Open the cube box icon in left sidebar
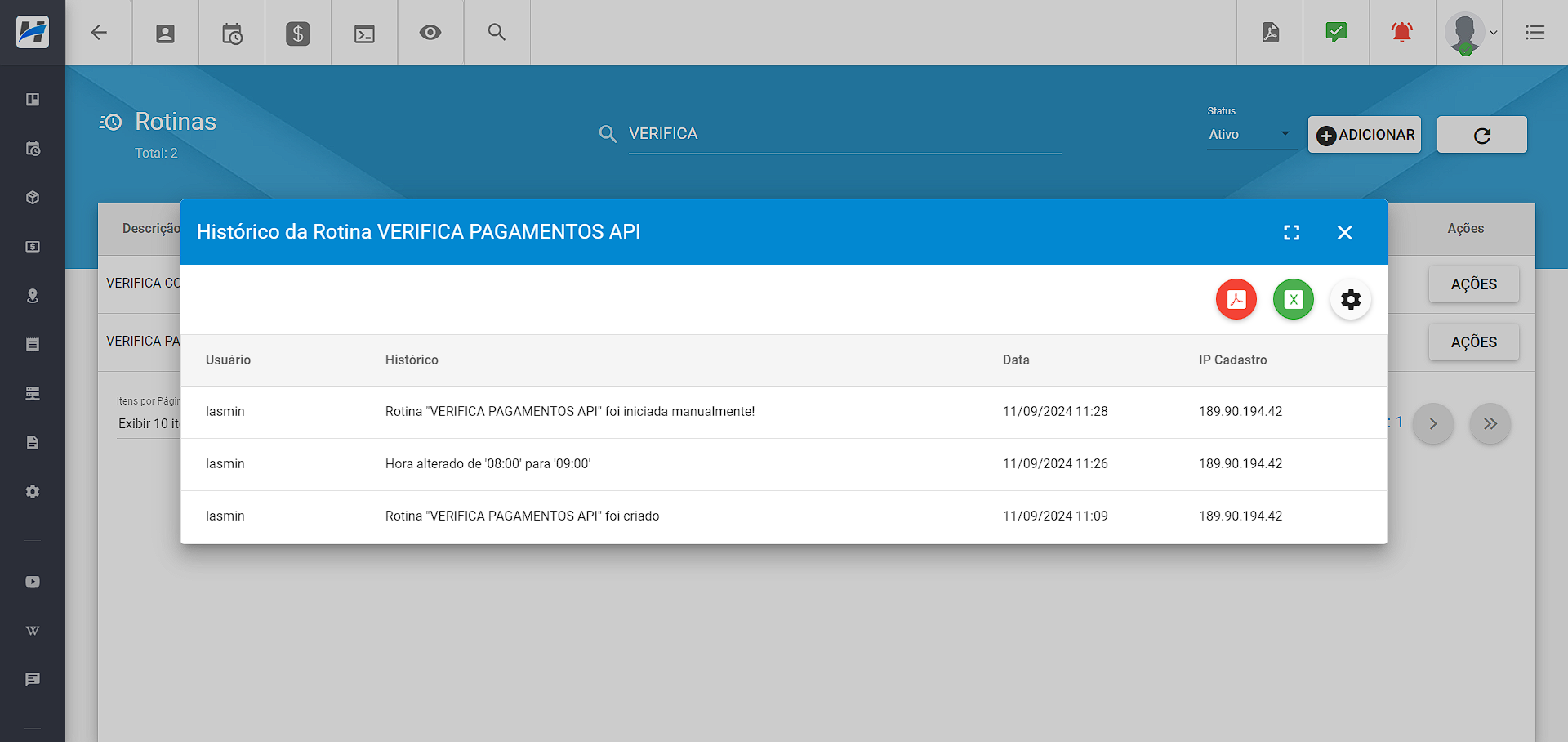The width and height of the screenshot is (1568, 742). [x=33, y=198]
